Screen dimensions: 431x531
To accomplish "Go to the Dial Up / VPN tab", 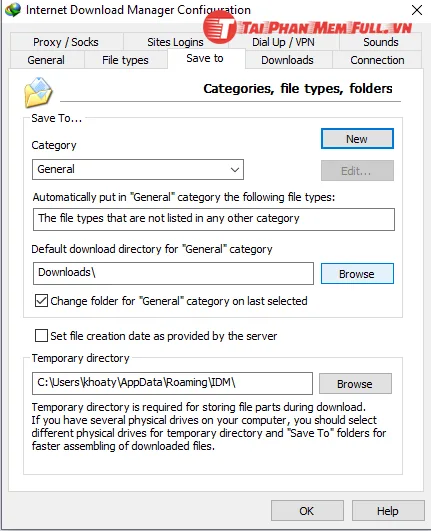I will pyautogui.click(x=283, y=42).
